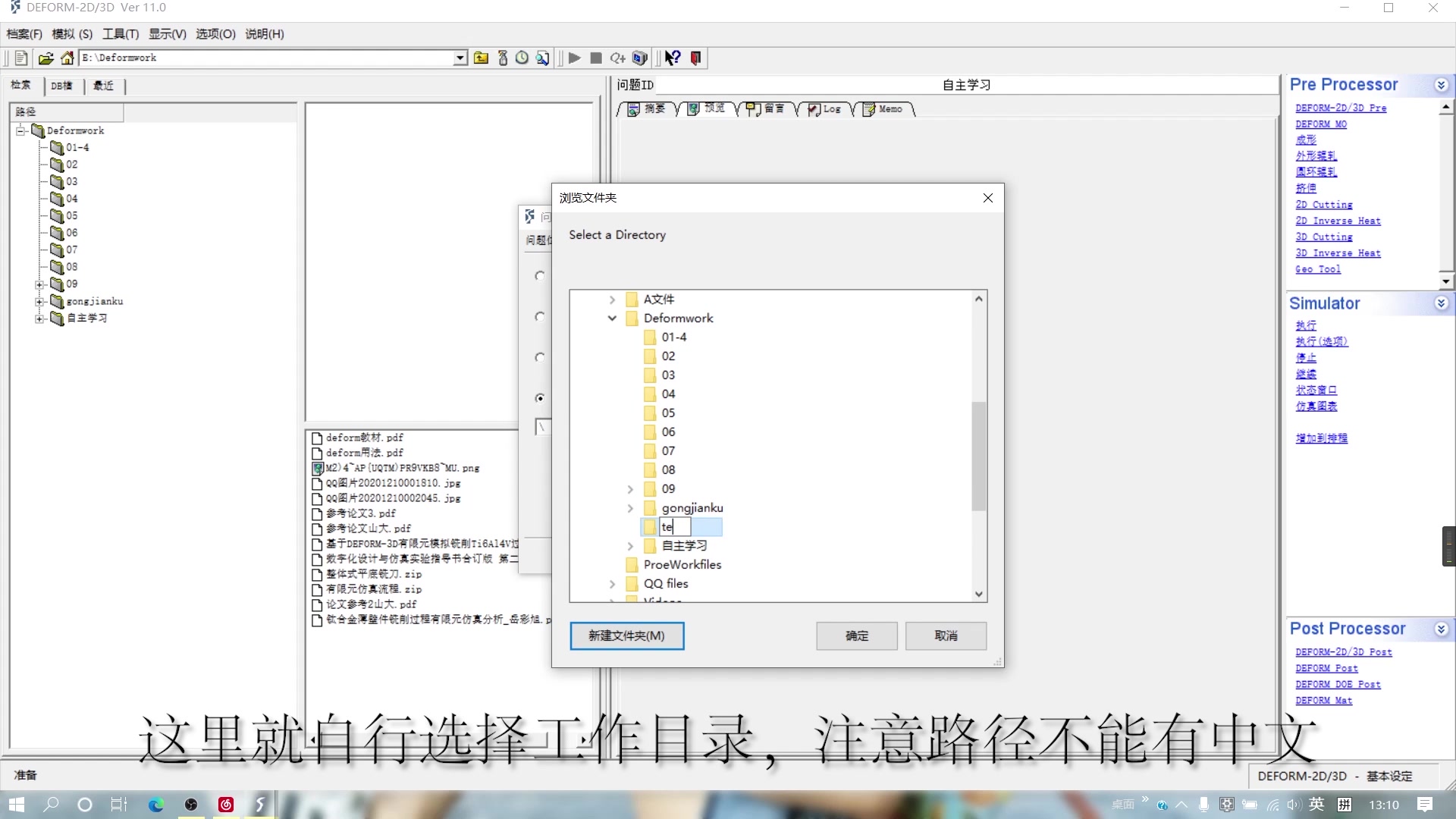Open 模拟(S) menu
This screenshot has width=1456, height=819.
click(72, 34)
